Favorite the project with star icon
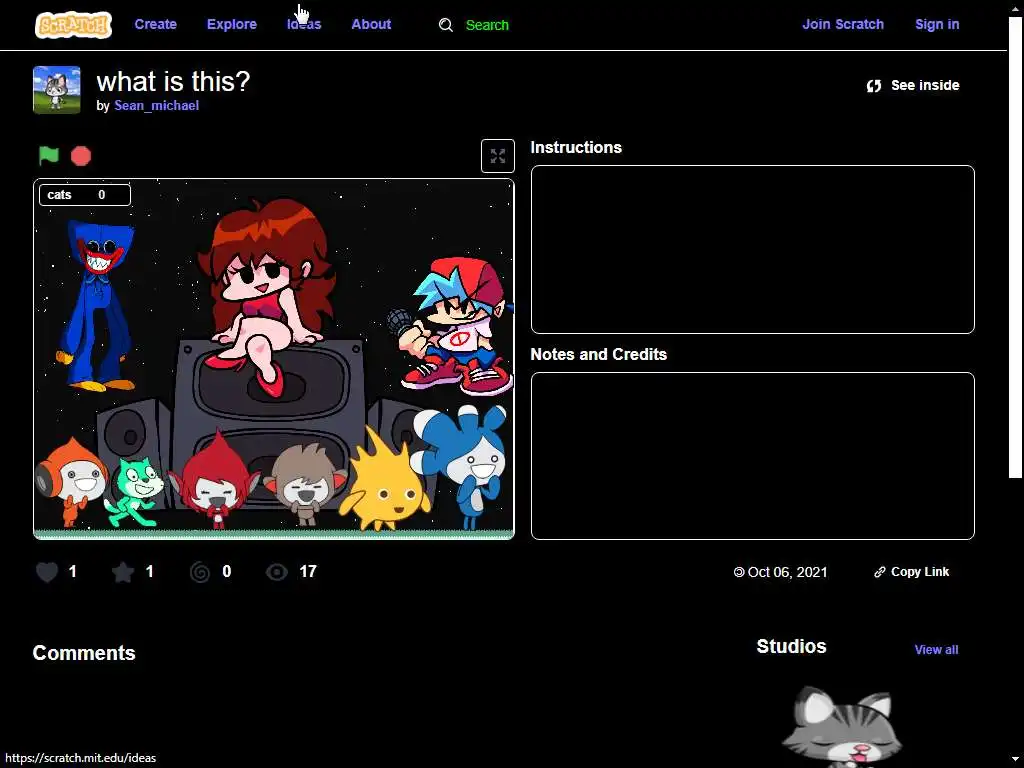This screenshot has width=1024, height=768. click(123, 572)
